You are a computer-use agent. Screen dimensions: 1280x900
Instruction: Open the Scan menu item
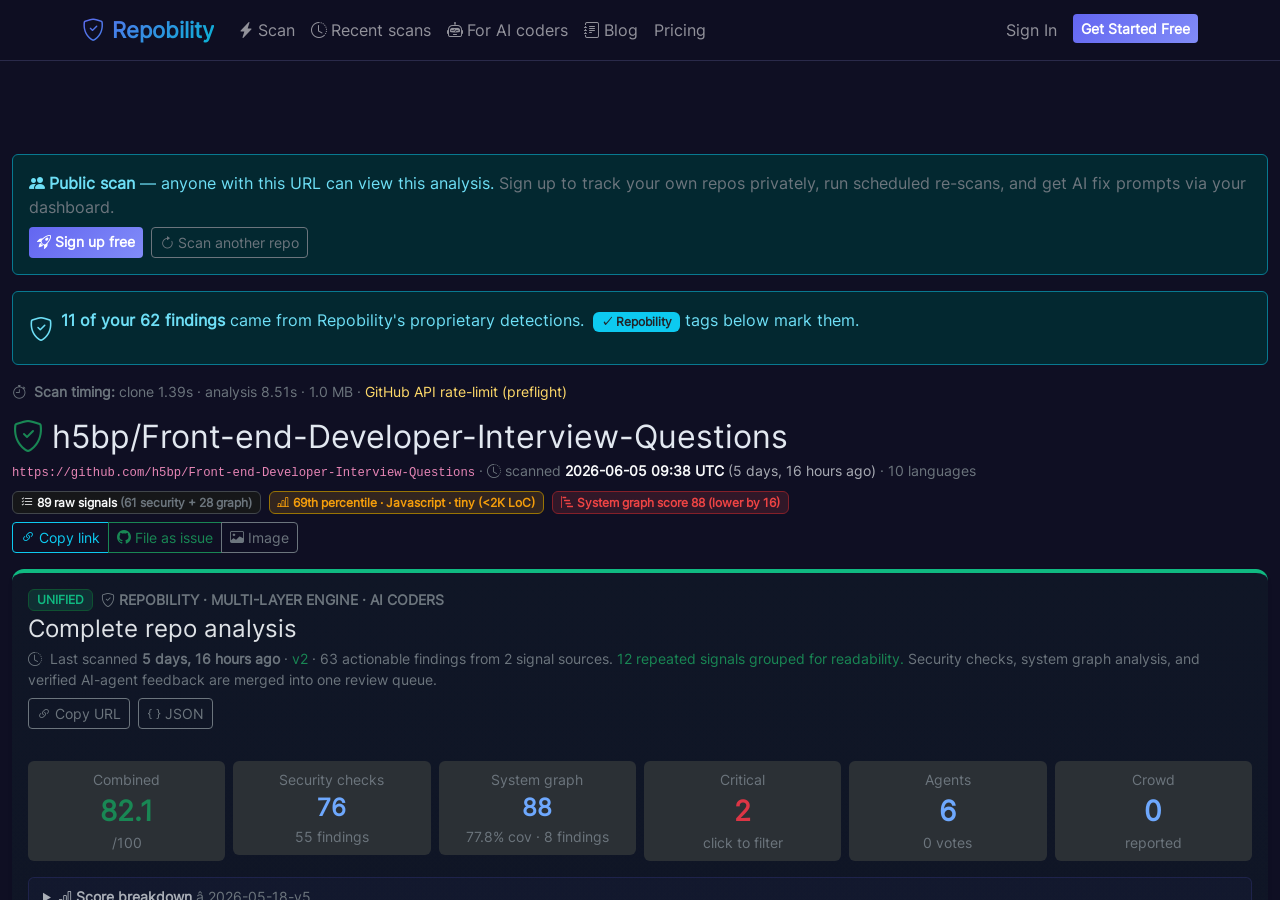(x=266, y=30)
